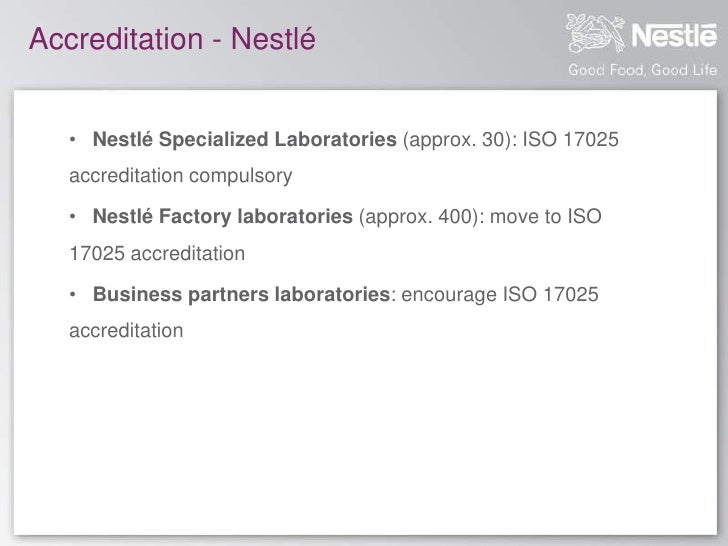Click the second bullet point marker

72,216
